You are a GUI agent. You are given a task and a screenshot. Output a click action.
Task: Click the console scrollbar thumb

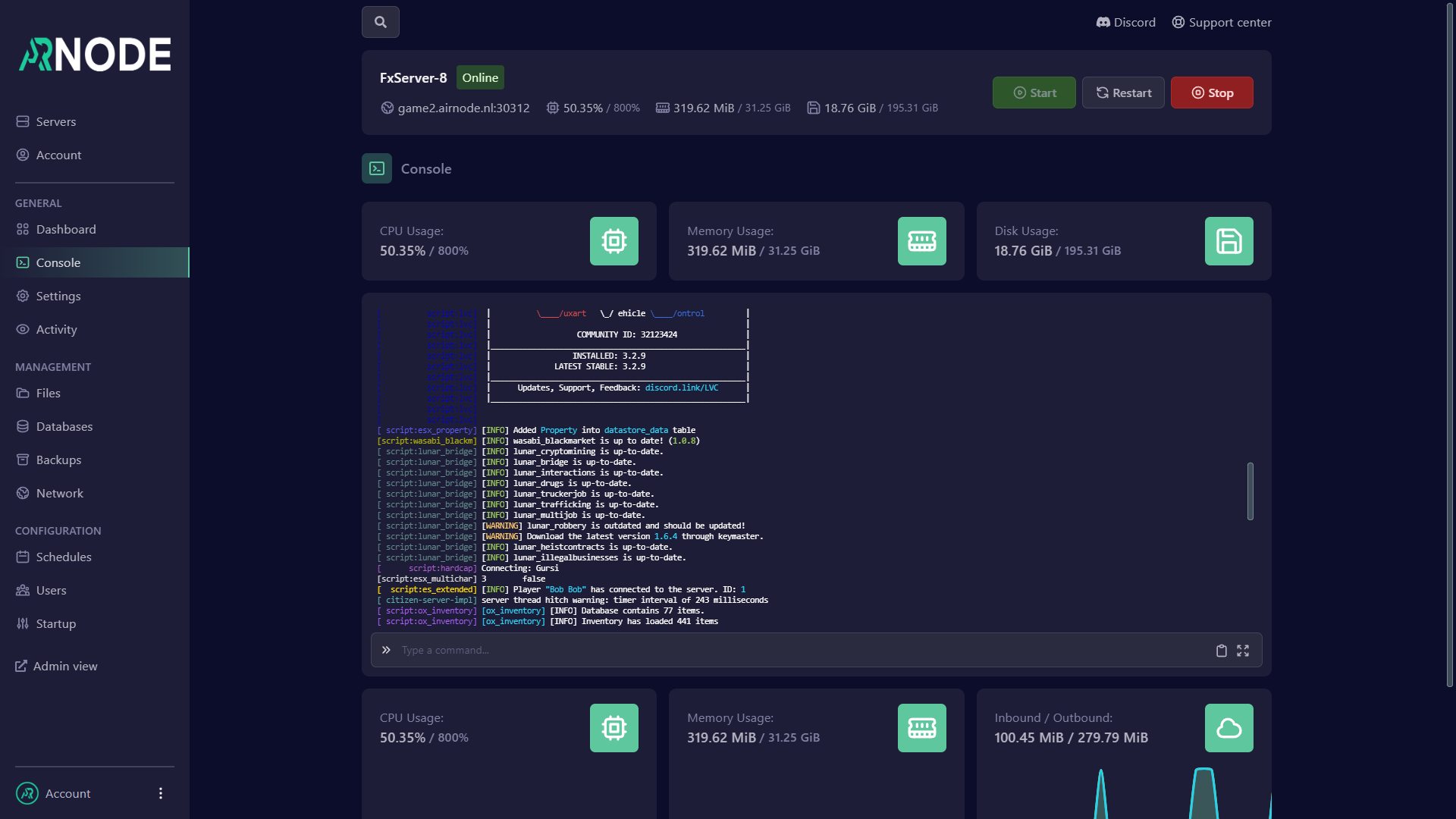pyautogui.click(x=1250, y=491)
